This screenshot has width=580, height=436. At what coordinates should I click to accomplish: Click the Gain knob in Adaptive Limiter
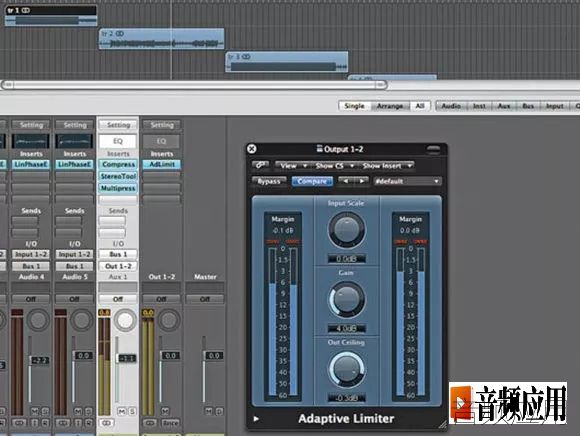347,299
